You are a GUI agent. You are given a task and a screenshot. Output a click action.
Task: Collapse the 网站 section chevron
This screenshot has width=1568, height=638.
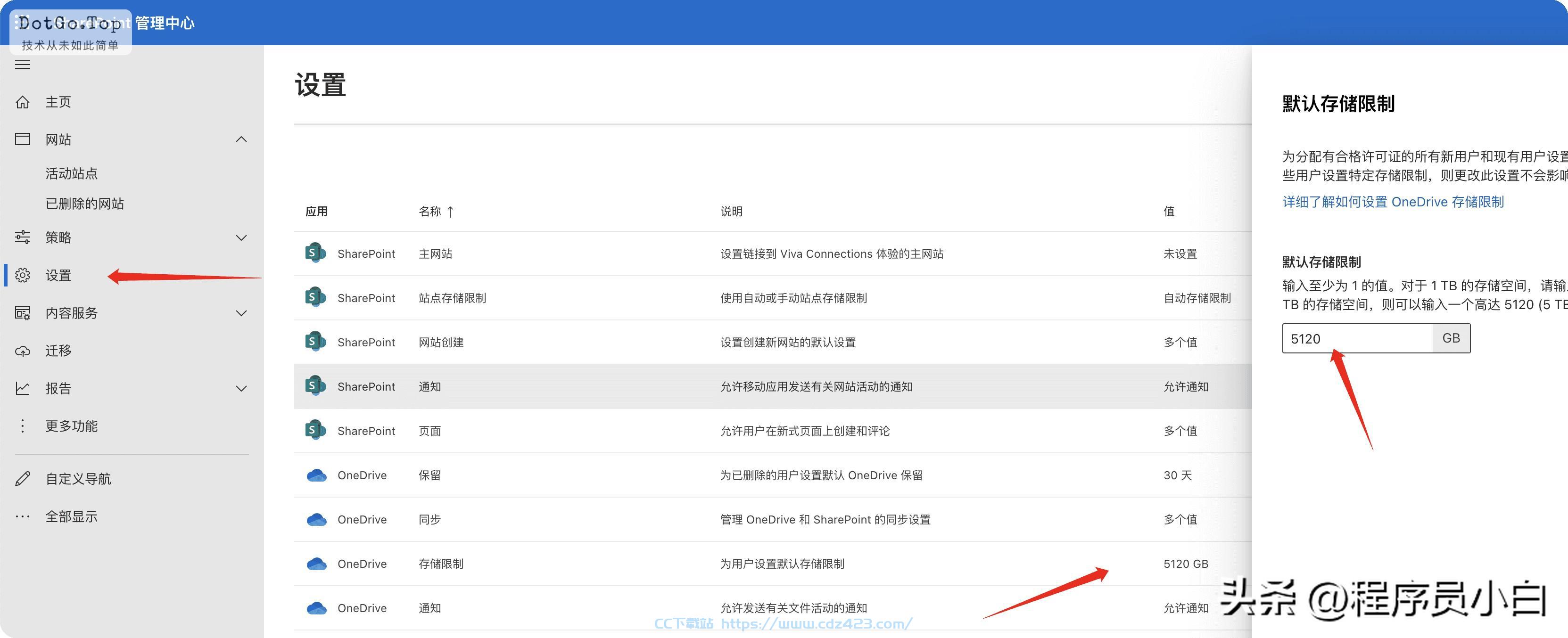coord(241,139)
